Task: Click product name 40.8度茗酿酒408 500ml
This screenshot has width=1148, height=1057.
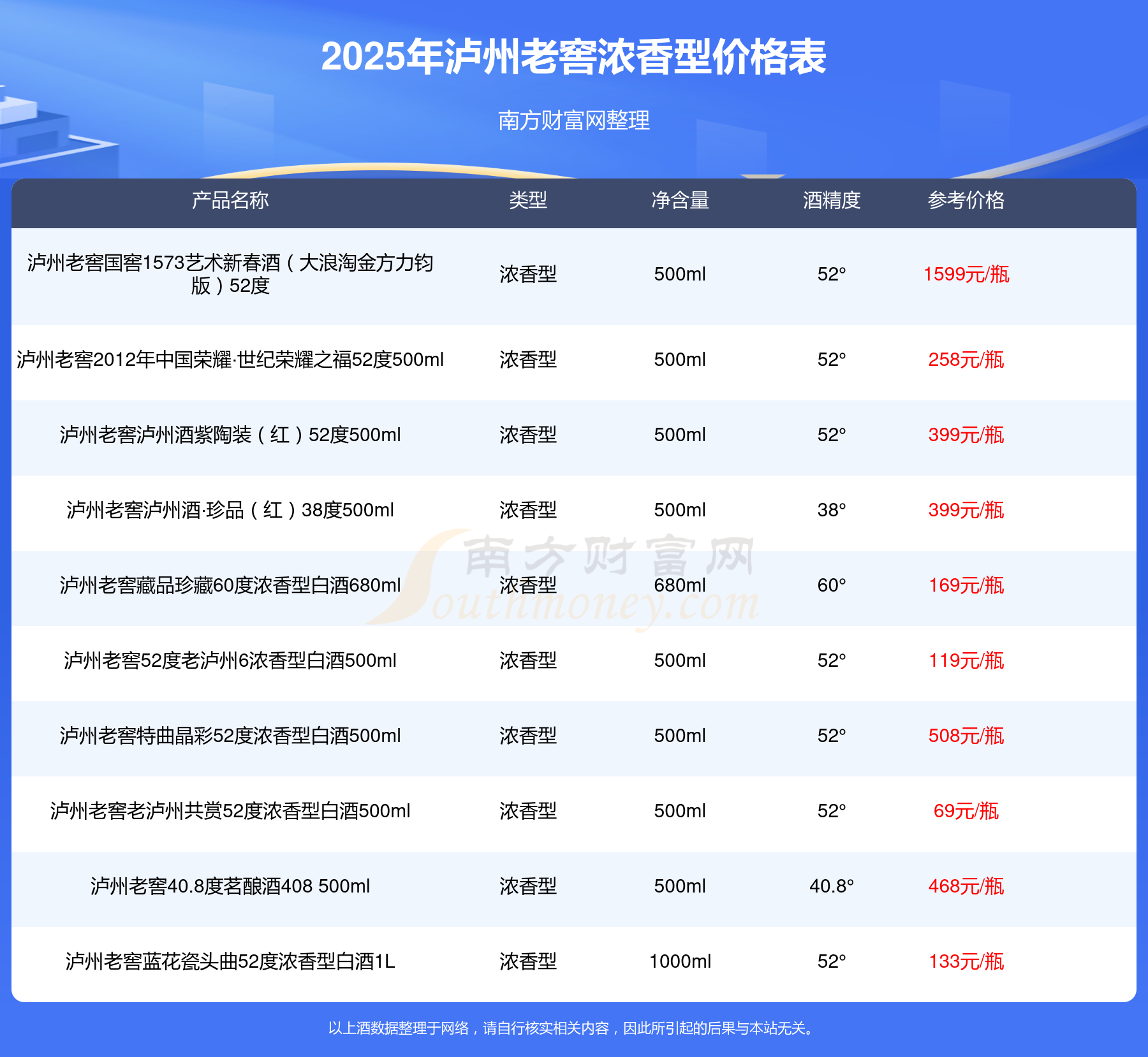Action: 230,886
